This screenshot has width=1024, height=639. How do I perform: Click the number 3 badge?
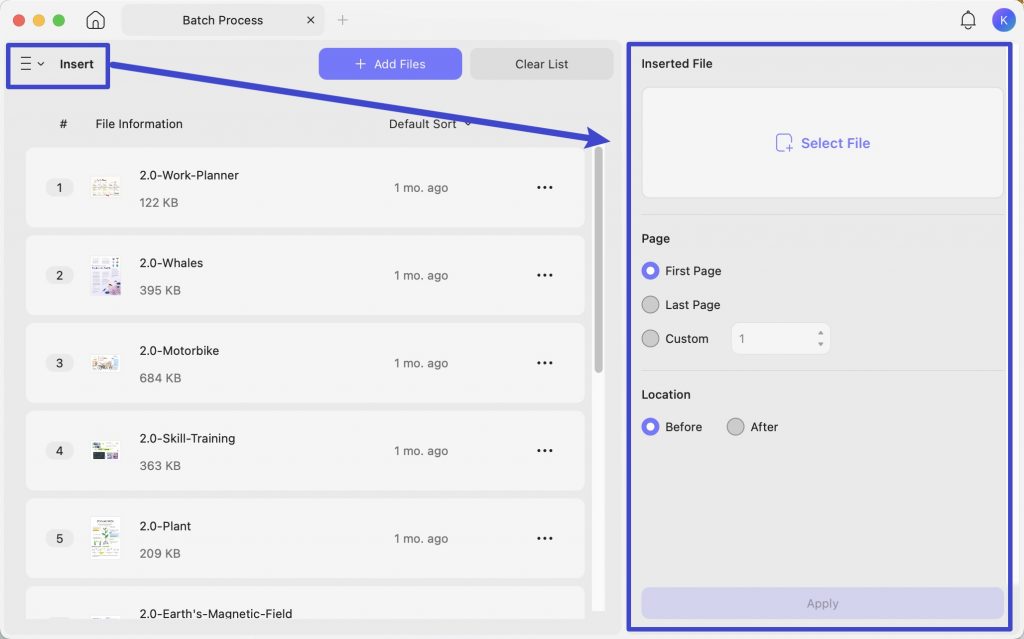click(x=59, y=363)
